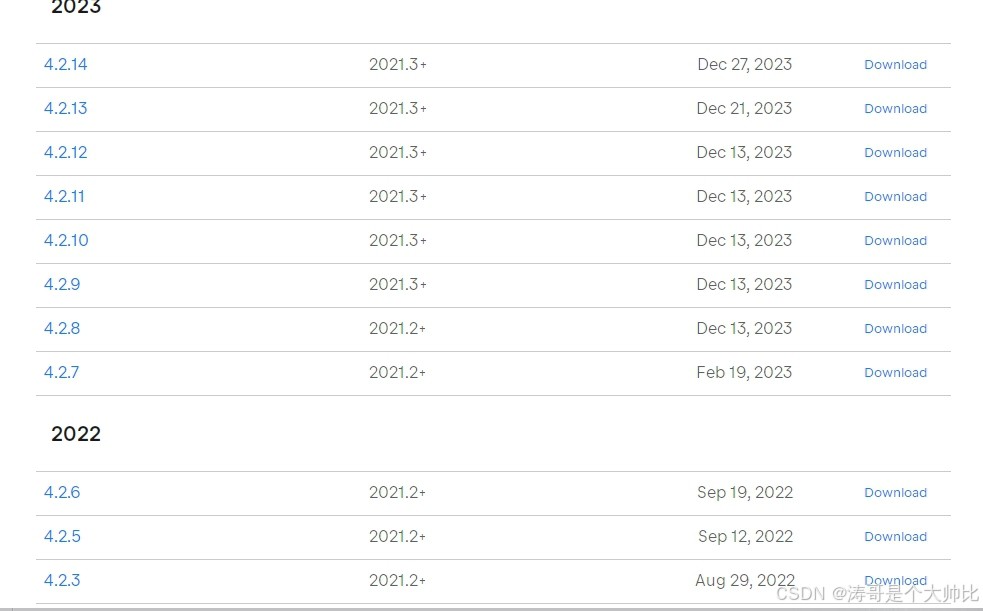Download version 4.2.14

(x=895, y=65)
